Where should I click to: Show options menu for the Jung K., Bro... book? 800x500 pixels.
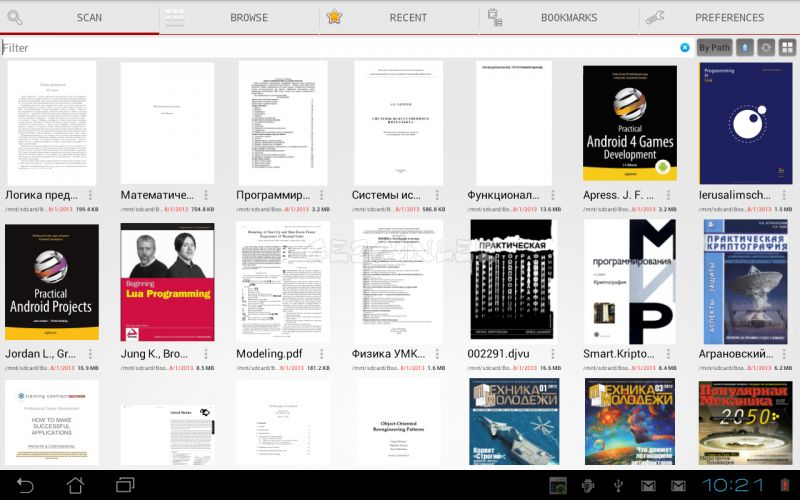point(206,354)
